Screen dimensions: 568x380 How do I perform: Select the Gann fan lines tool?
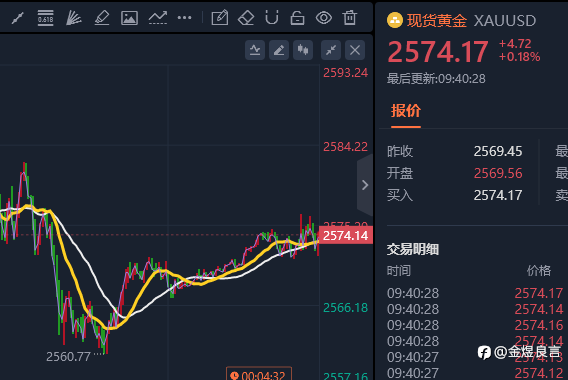[x=74, y=18]
